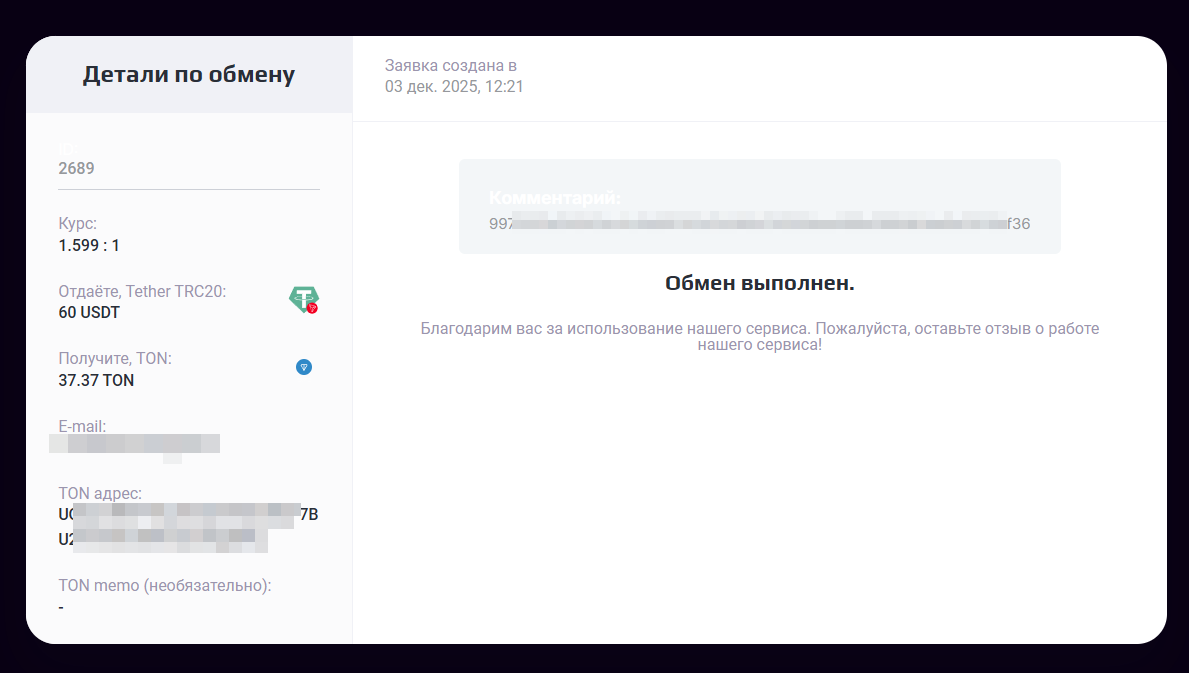
Task: Click the 'Заявка создана в' text
Action: coord(451,66)
